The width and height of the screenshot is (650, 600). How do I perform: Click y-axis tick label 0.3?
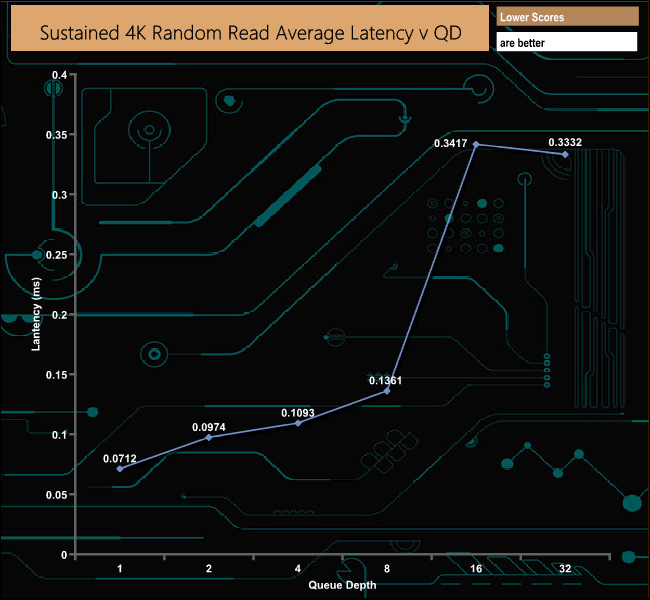pos(59,195)
